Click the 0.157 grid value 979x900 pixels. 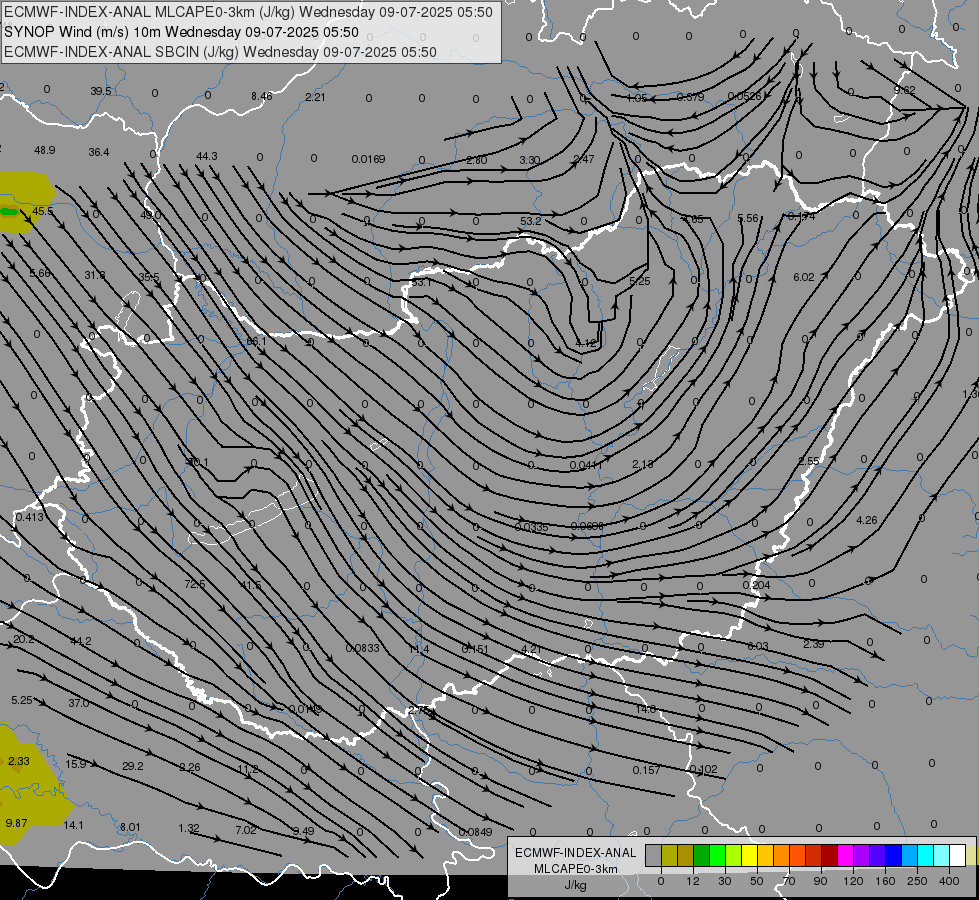click(646, 770)
